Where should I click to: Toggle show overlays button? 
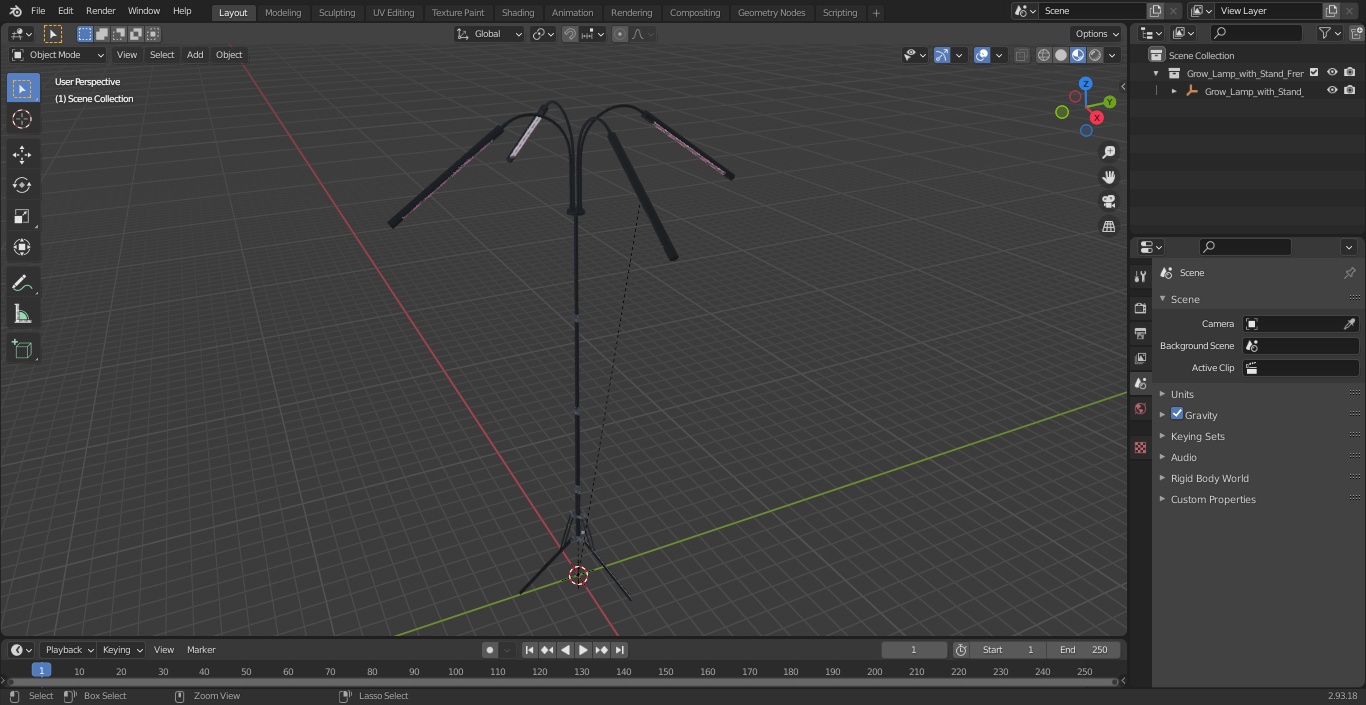tap(982, 55)
